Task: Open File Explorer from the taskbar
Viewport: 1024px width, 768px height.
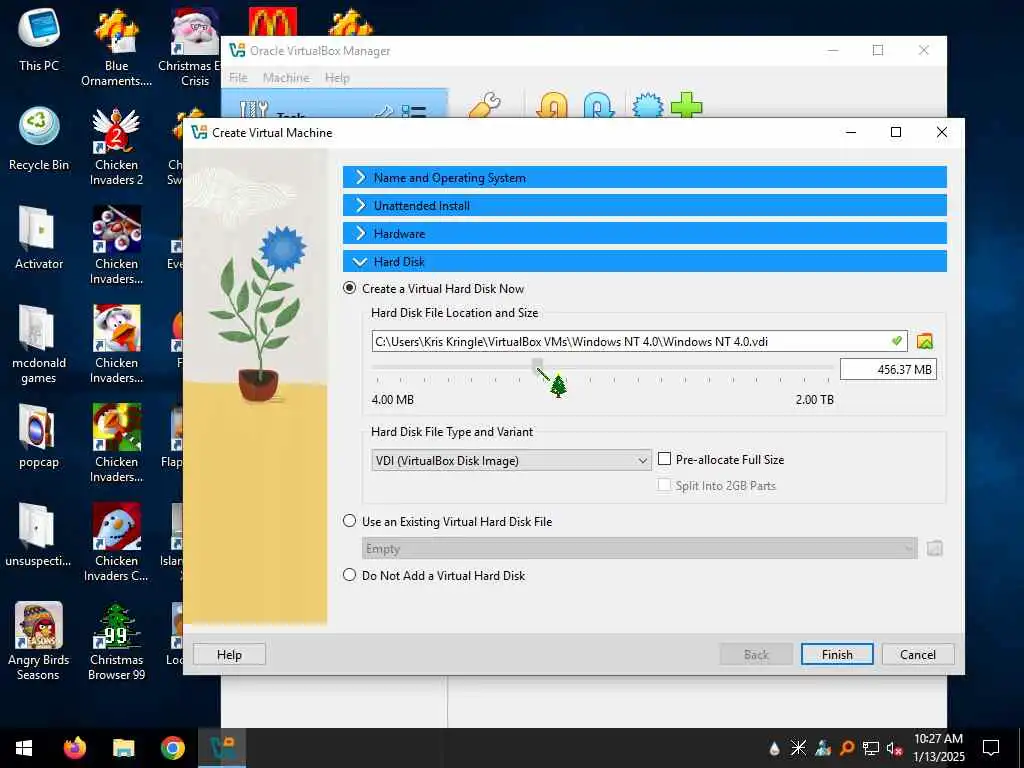Action: [123, 748]
